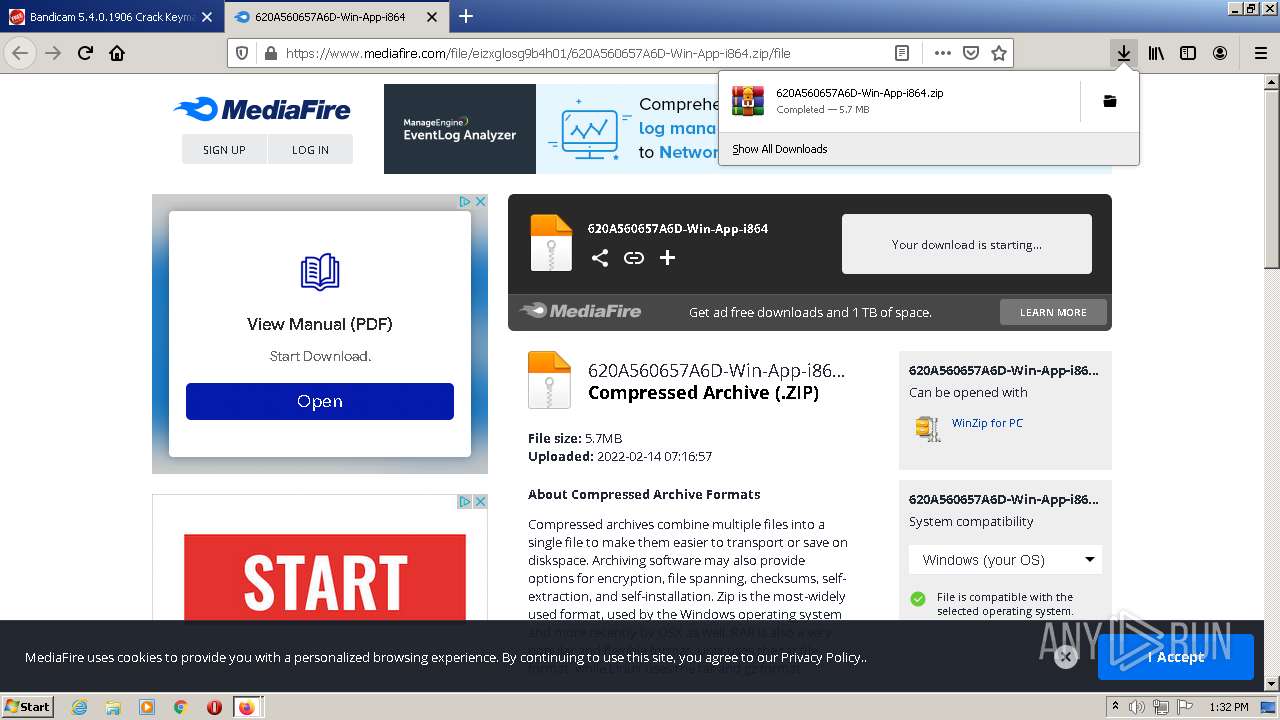Go back with the browser back arrow
1280x720 pixels.
(20, 53)
